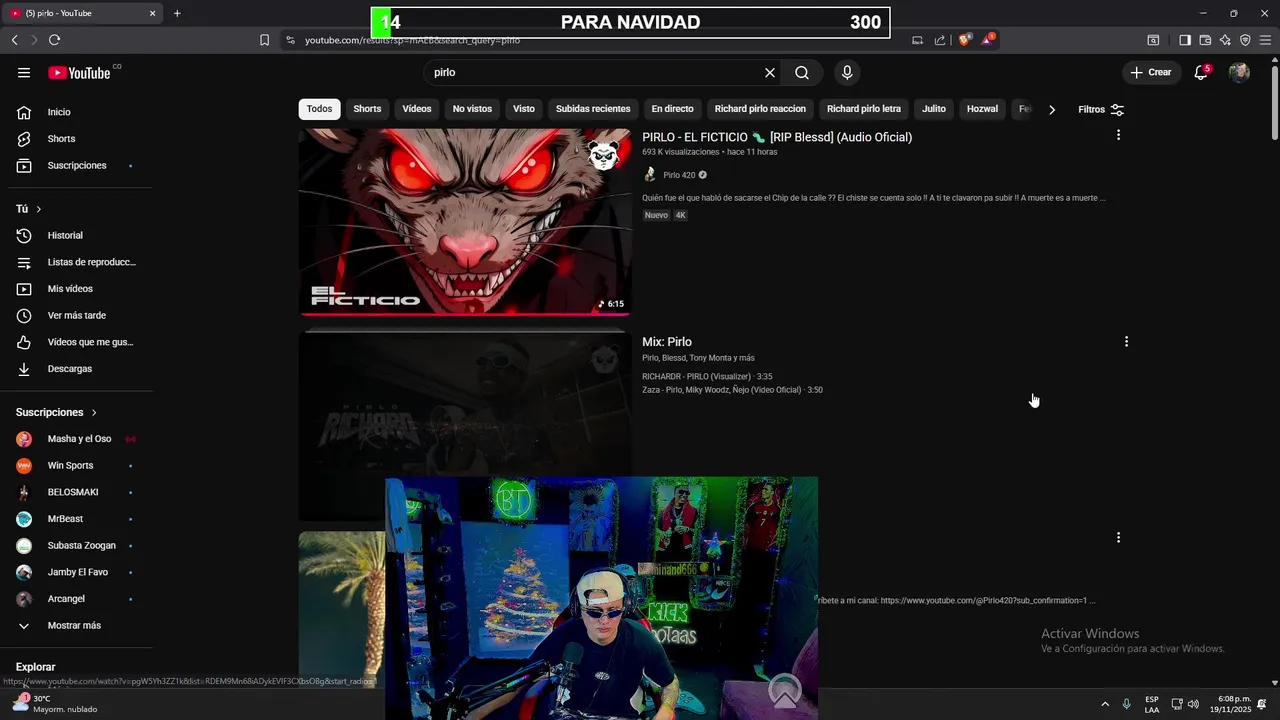1280x720 pixels.
Task: Open the YouTube hamburger guide menu
Action: coord(24,73)
